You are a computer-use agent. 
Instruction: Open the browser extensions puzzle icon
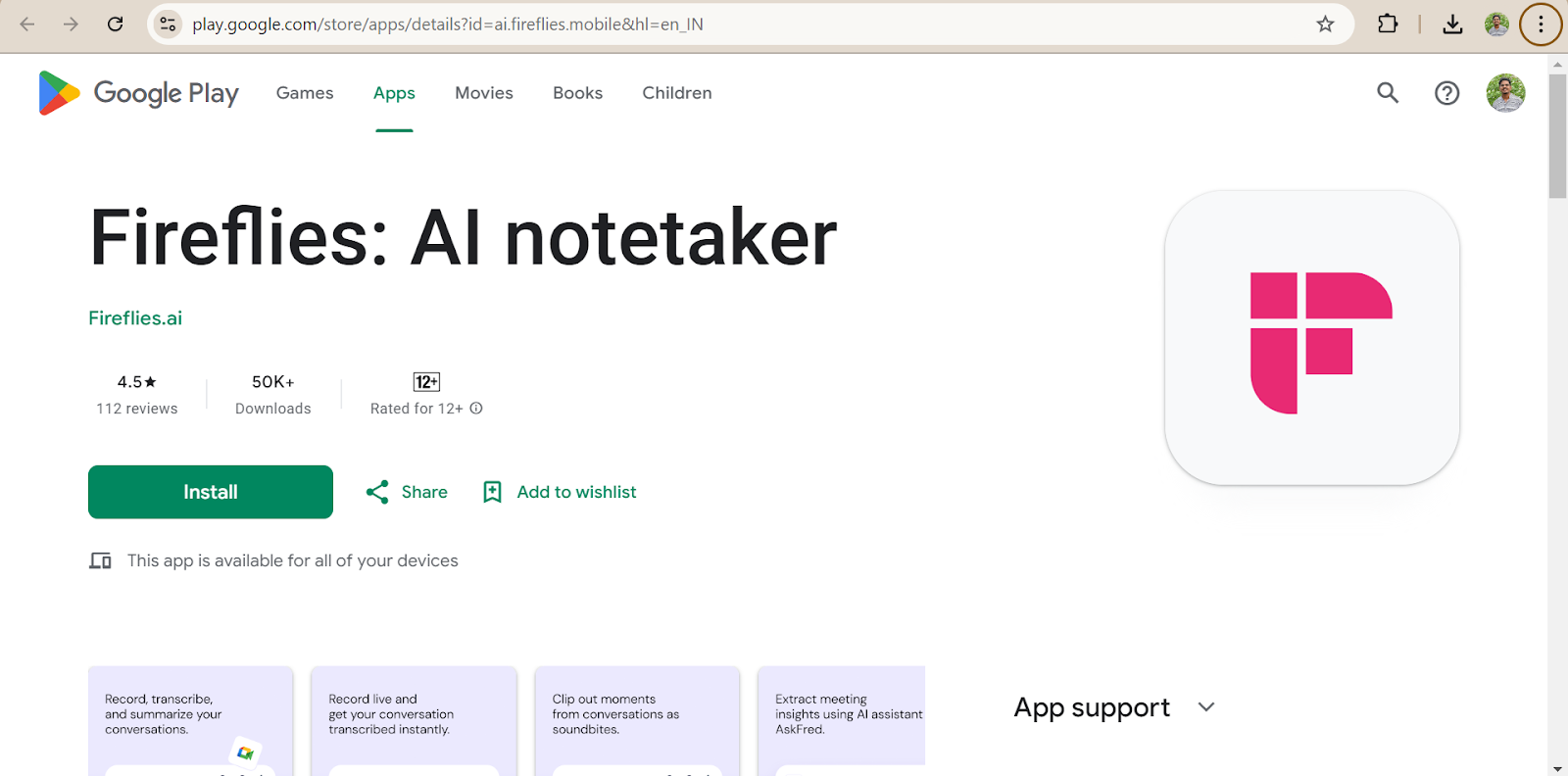tap(1388, 24)
